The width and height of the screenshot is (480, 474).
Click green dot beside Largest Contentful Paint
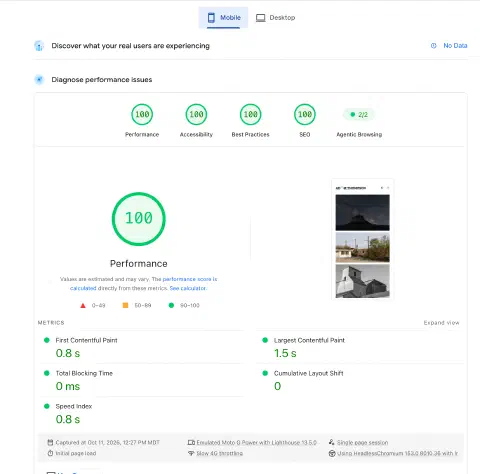[x=265, y=340]
